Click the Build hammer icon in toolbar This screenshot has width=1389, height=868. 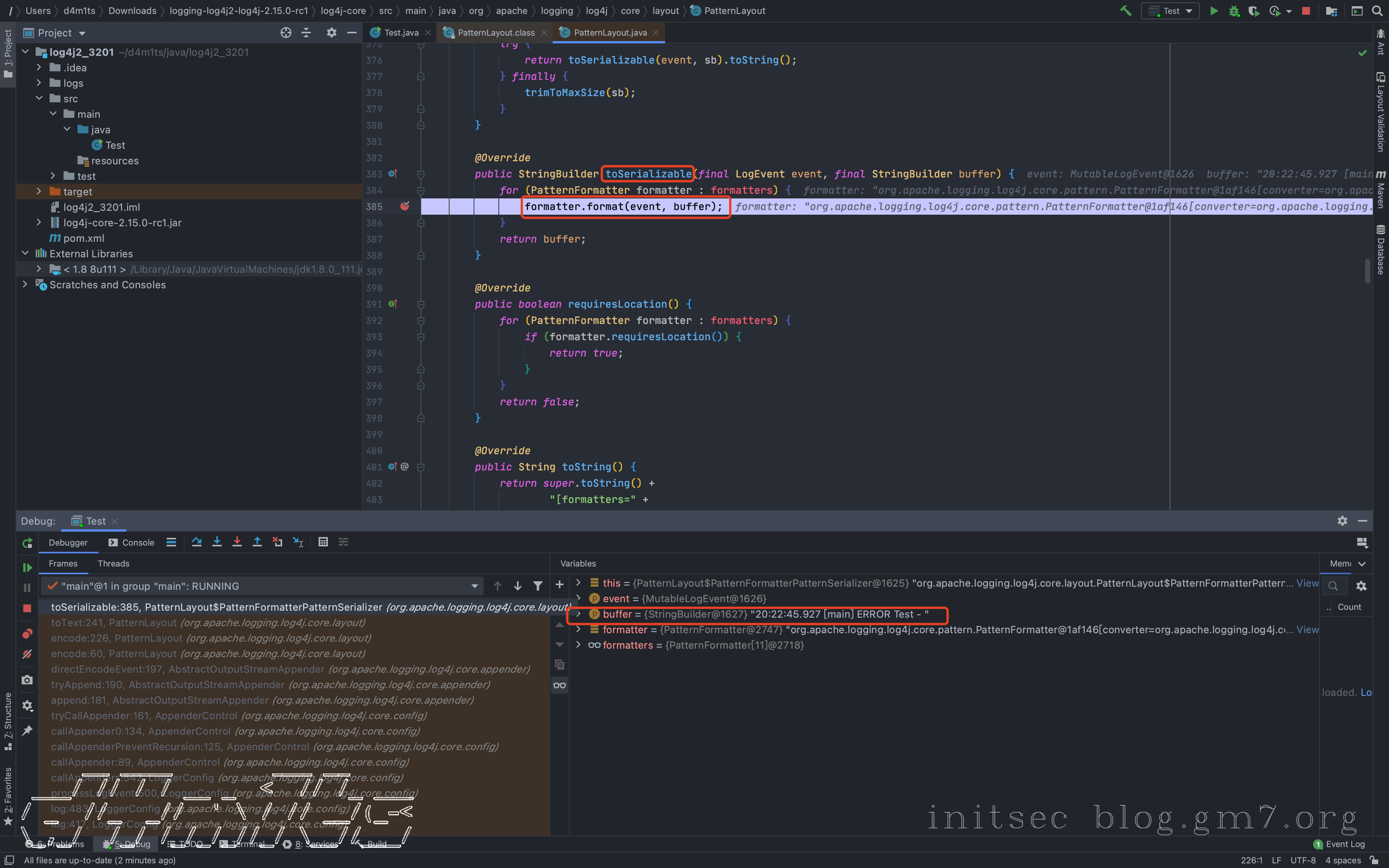(1125, 11)
